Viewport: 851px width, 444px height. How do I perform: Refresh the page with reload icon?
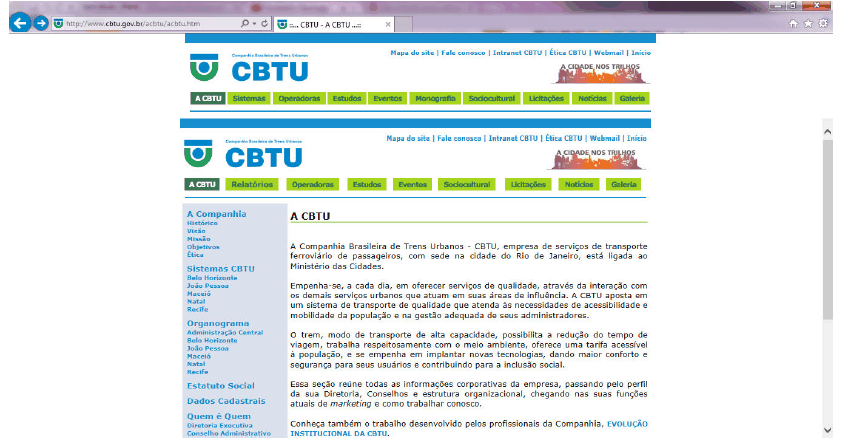tap(264, 23)
